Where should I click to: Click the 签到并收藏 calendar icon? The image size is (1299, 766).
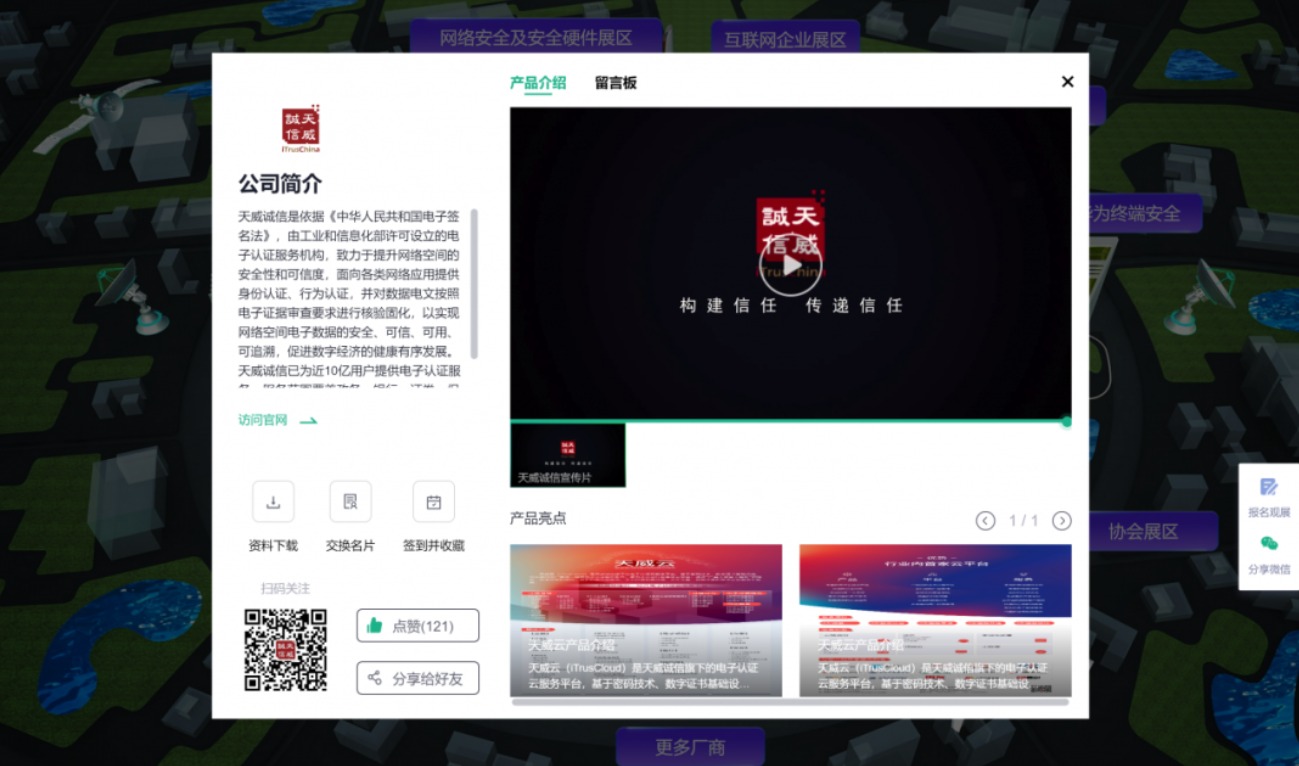[x=434, y=502]
